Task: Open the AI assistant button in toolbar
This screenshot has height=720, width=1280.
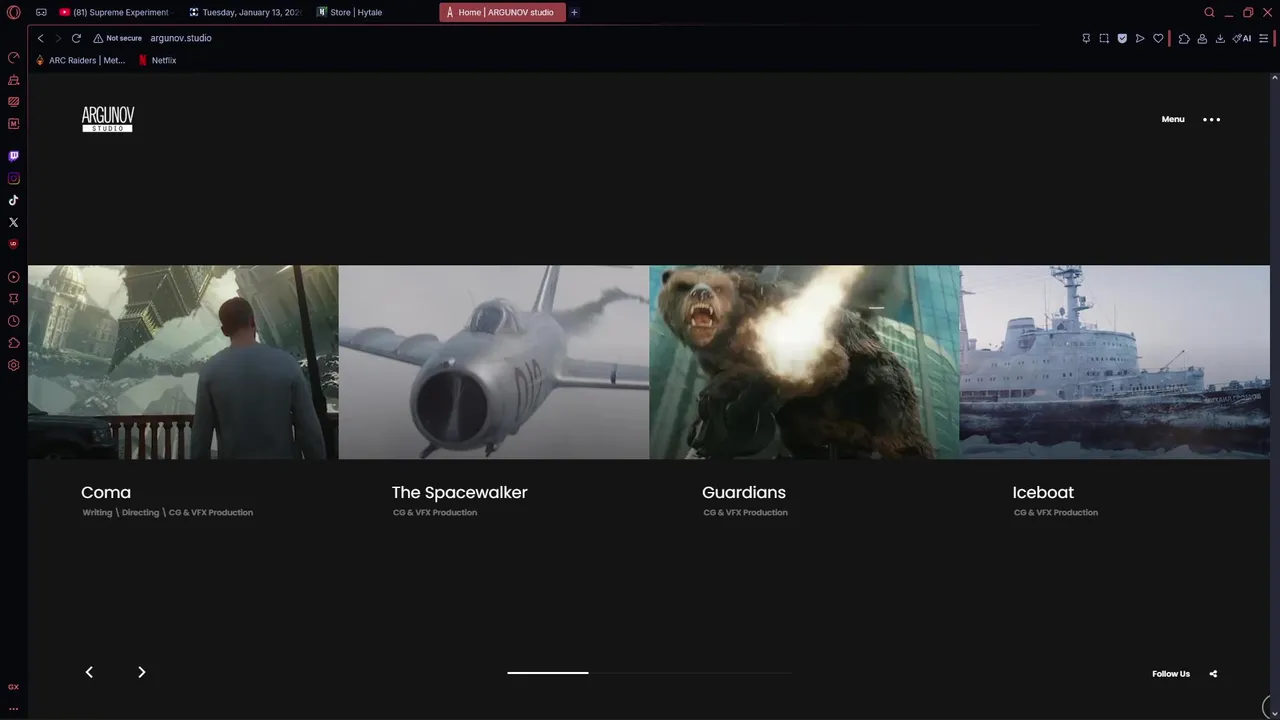Action: tap(1242, 38)
